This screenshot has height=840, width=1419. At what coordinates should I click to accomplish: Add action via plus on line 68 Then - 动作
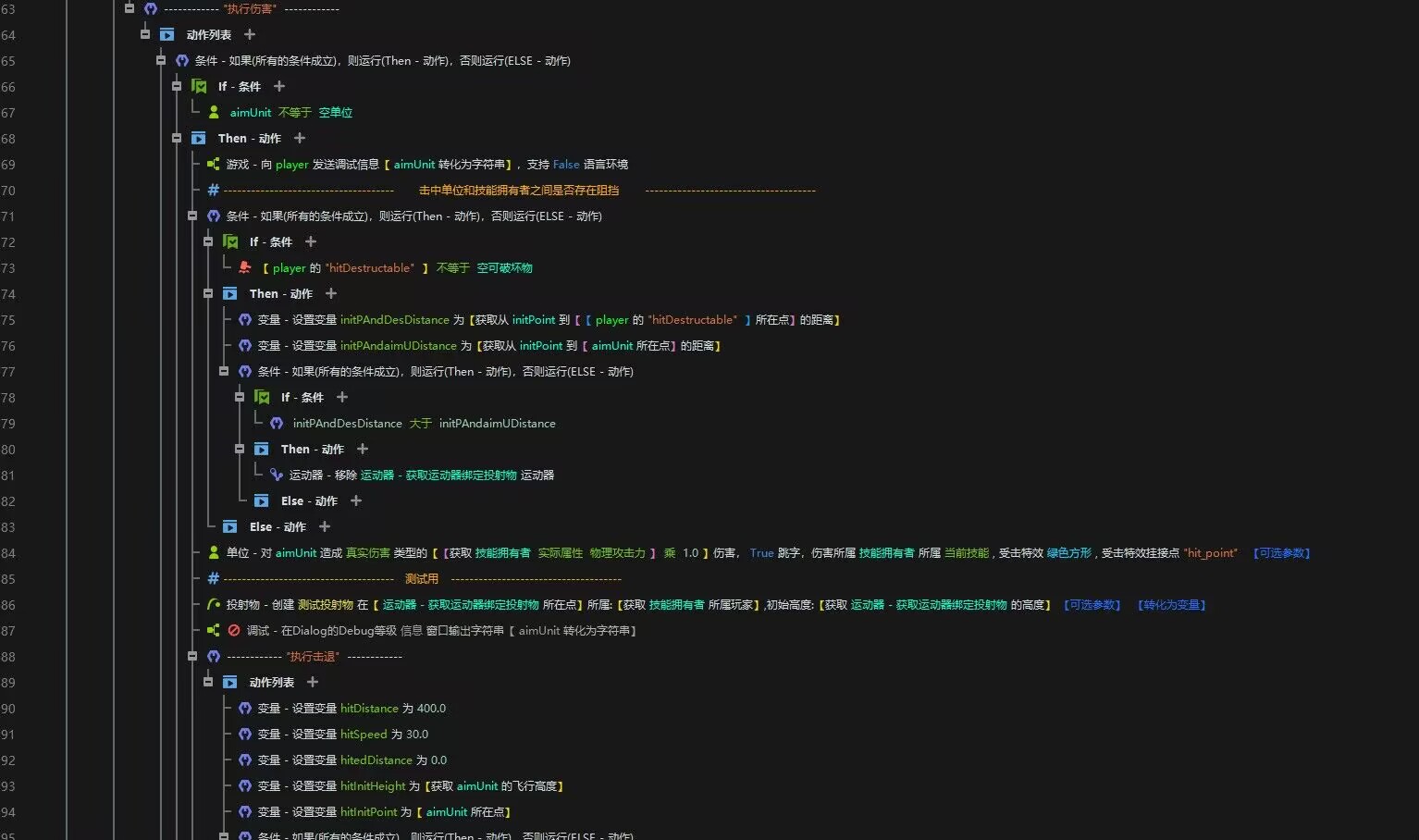[300, 138]
